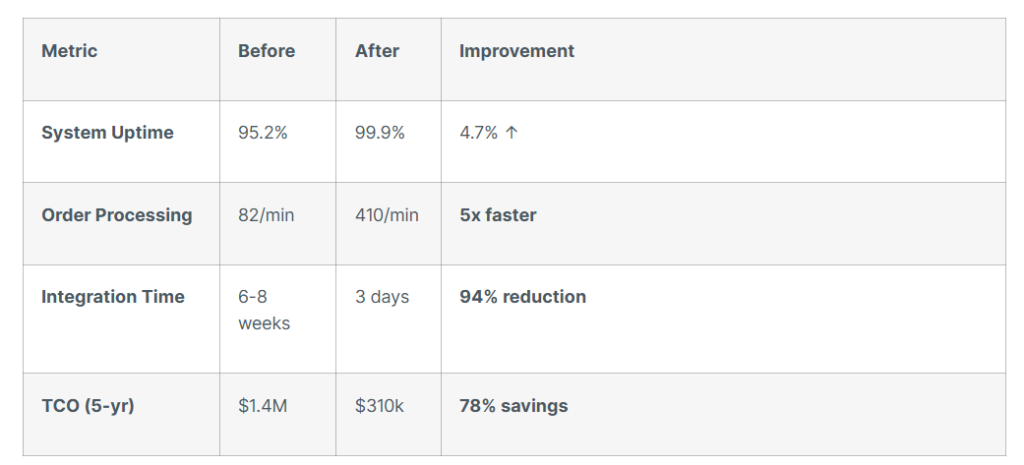
Task: Click the 82/min cell
Action: tap(266, 215)
